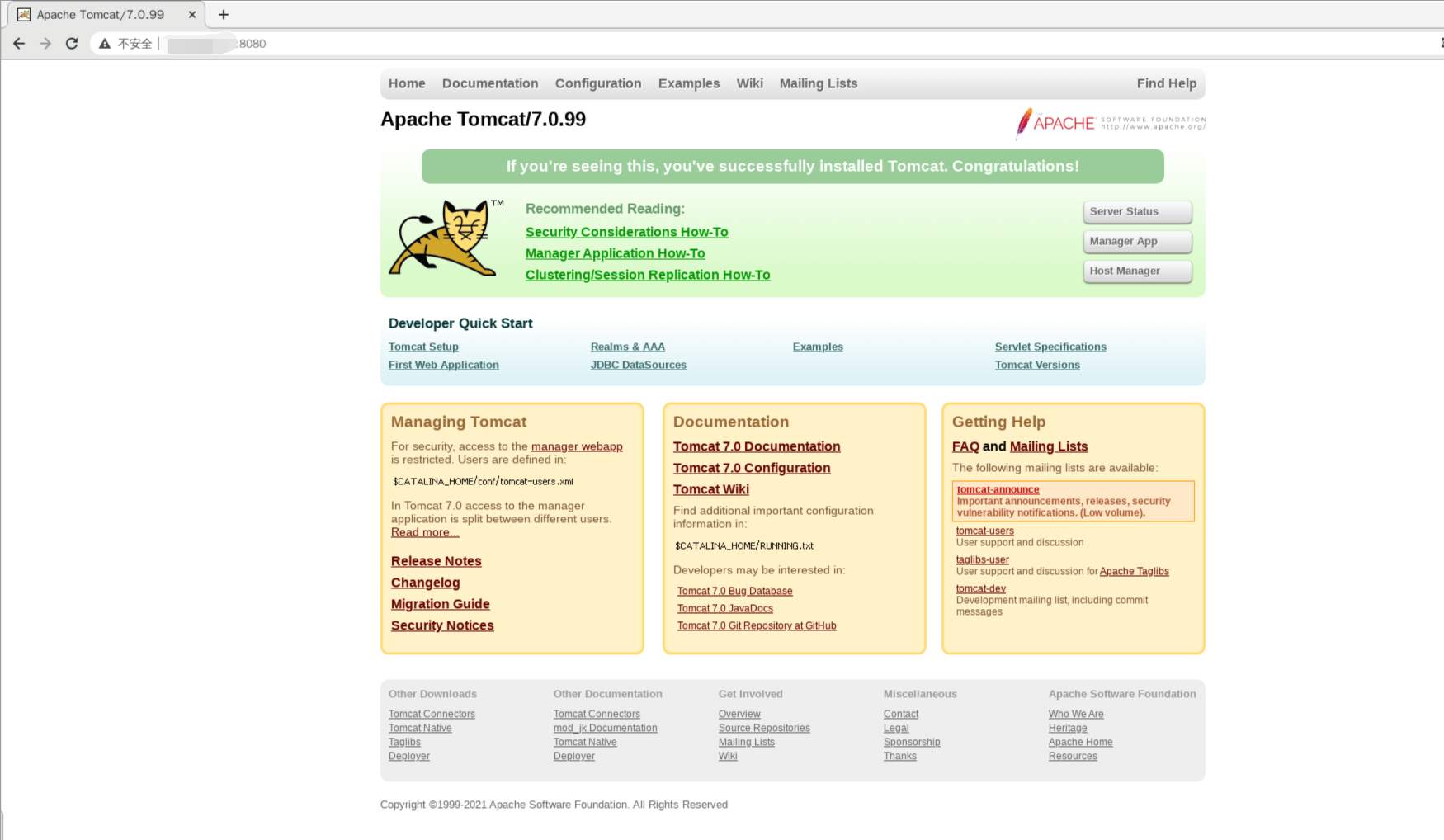Click Find Help in navigation bar
Viewport: 1444px width, 840px height.
(1167, 83)
